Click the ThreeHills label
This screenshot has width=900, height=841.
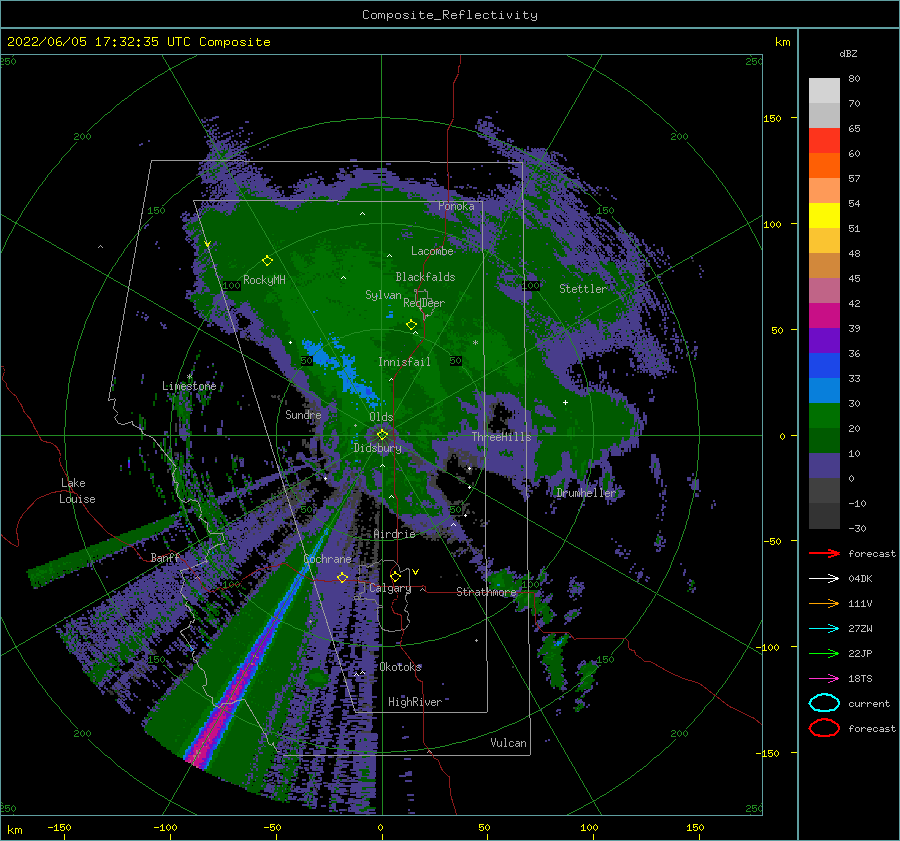(501, 437)
